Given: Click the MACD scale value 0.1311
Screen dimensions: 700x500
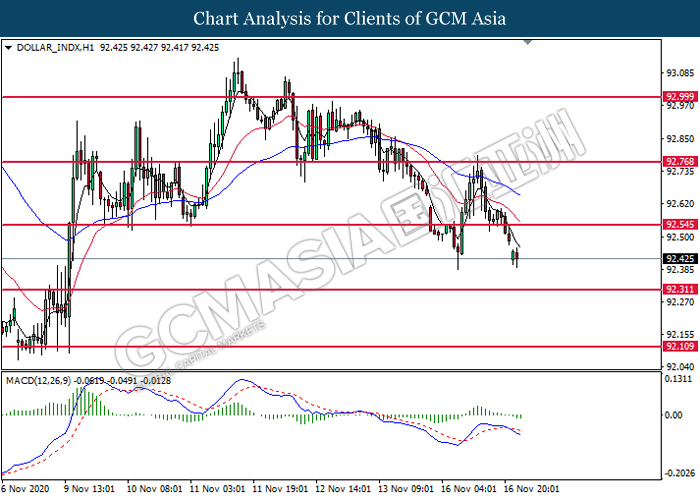Looking at the screenshot, I should point(679,379).
